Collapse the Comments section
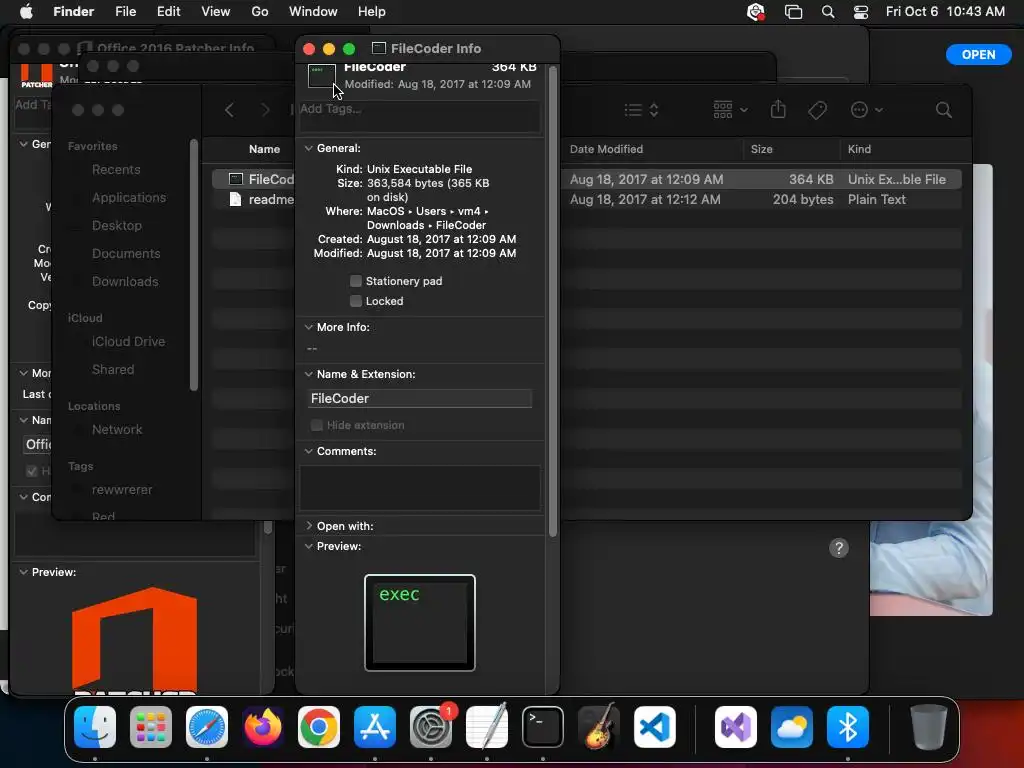The image size is (1024, 768). point(308,451)
